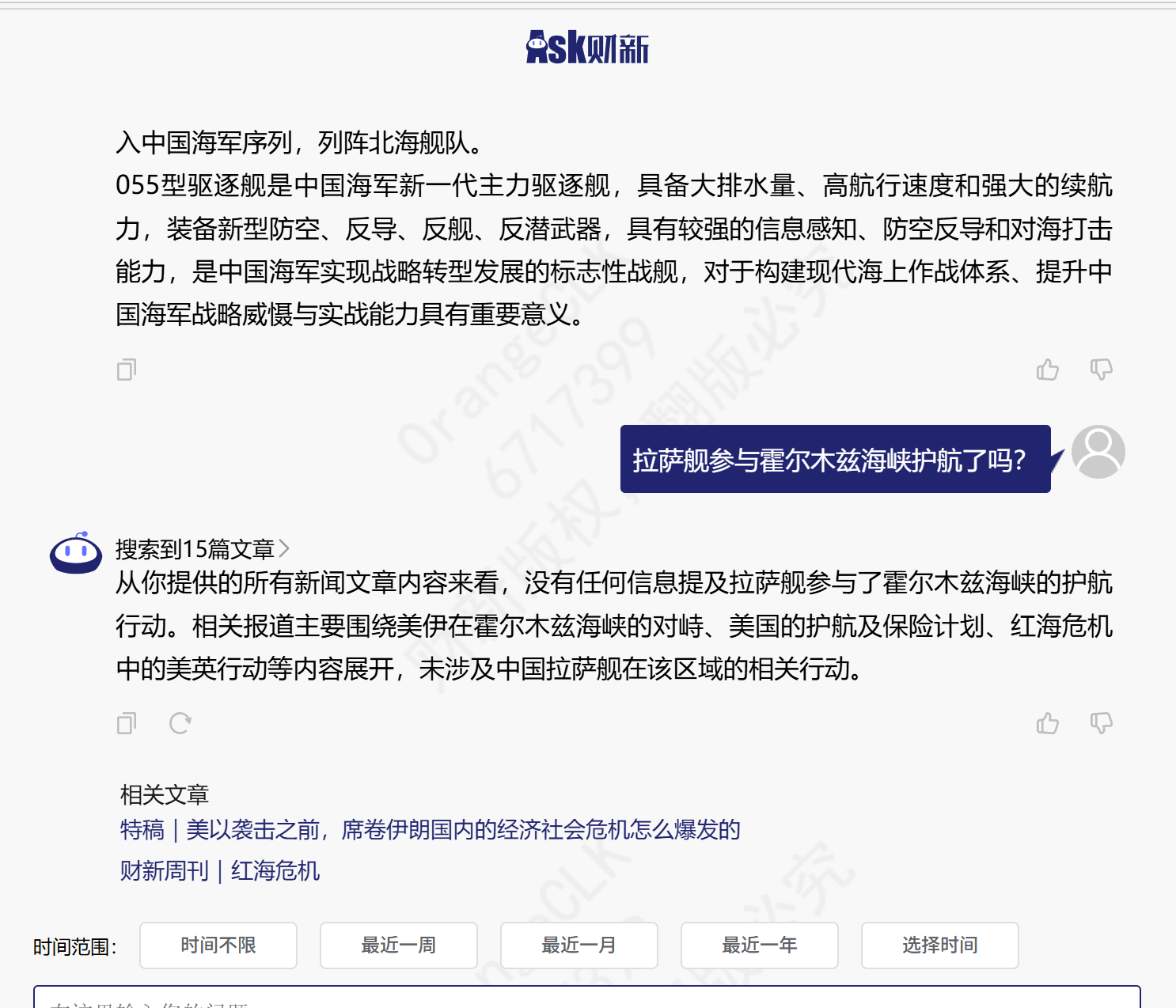Viewport: 1176px width, 1008px height.
Task: Click the 相关文章 heading
Action: (x=165, y=794)
